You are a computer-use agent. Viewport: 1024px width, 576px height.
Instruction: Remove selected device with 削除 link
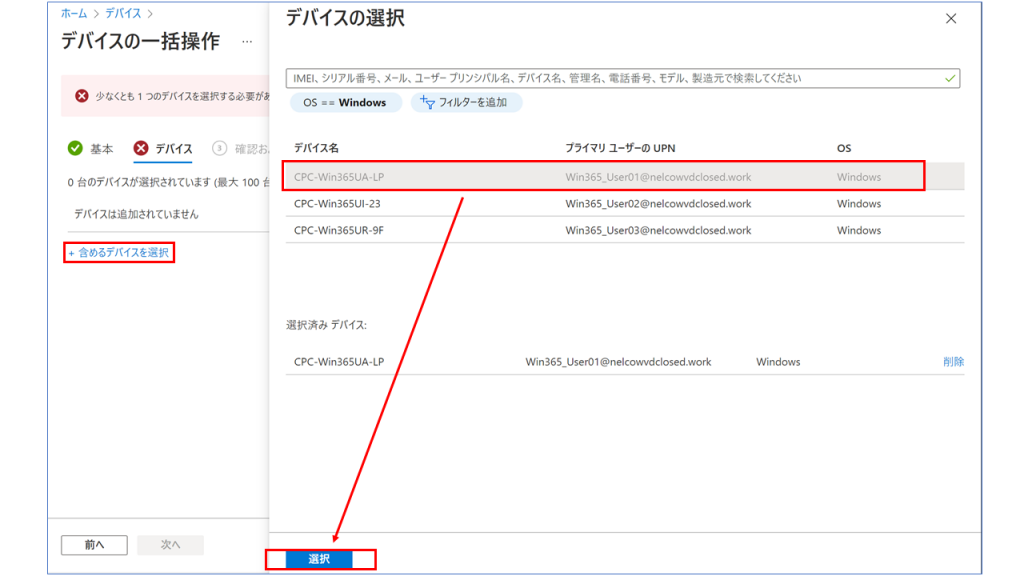[x=953, y=362]
